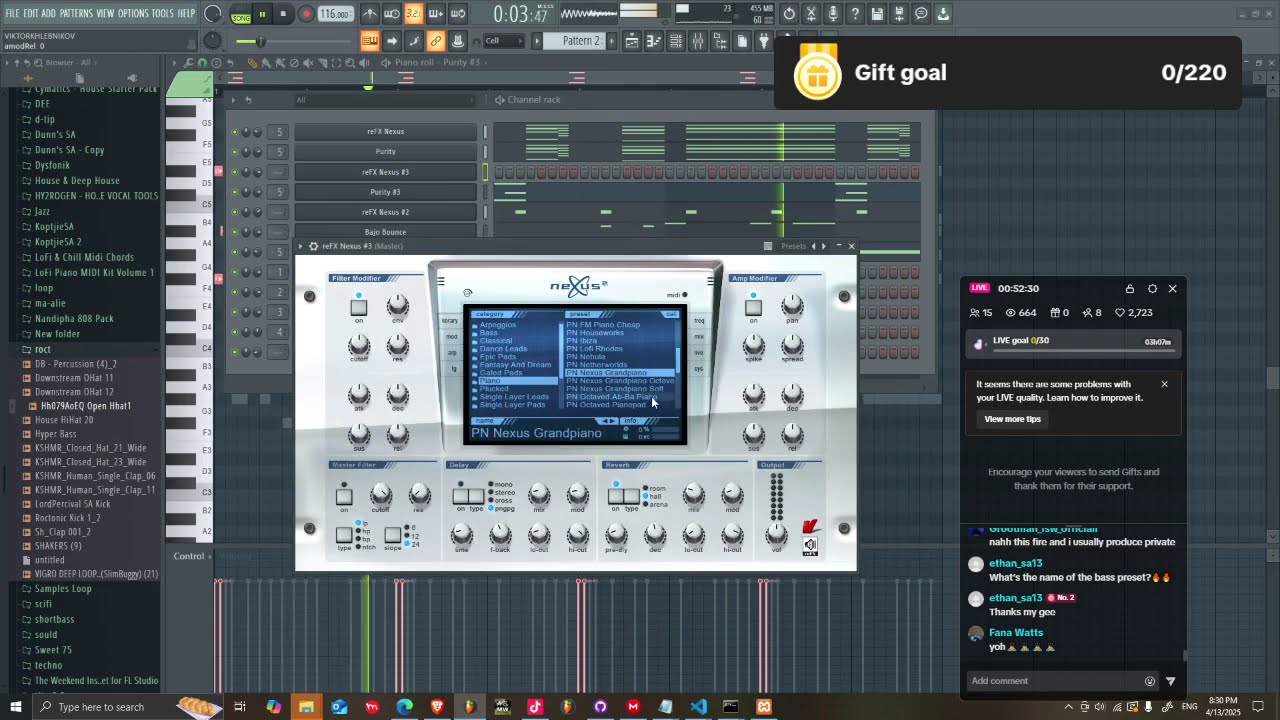Open the OPTIONS menu
The width and height of the screenshot is (1280, 720).
click(x=133, y=13)
